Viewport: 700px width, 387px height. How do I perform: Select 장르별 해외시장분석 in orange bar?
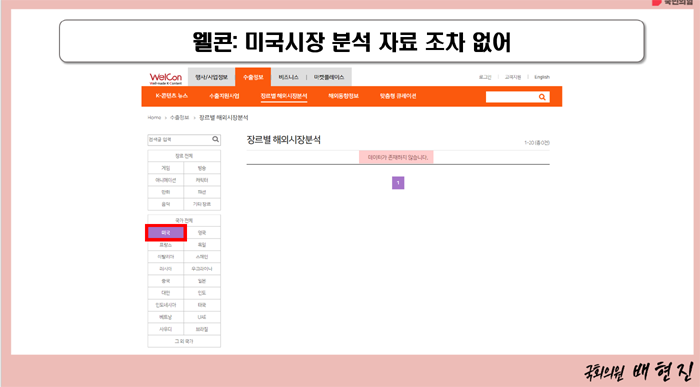(284, 96)
